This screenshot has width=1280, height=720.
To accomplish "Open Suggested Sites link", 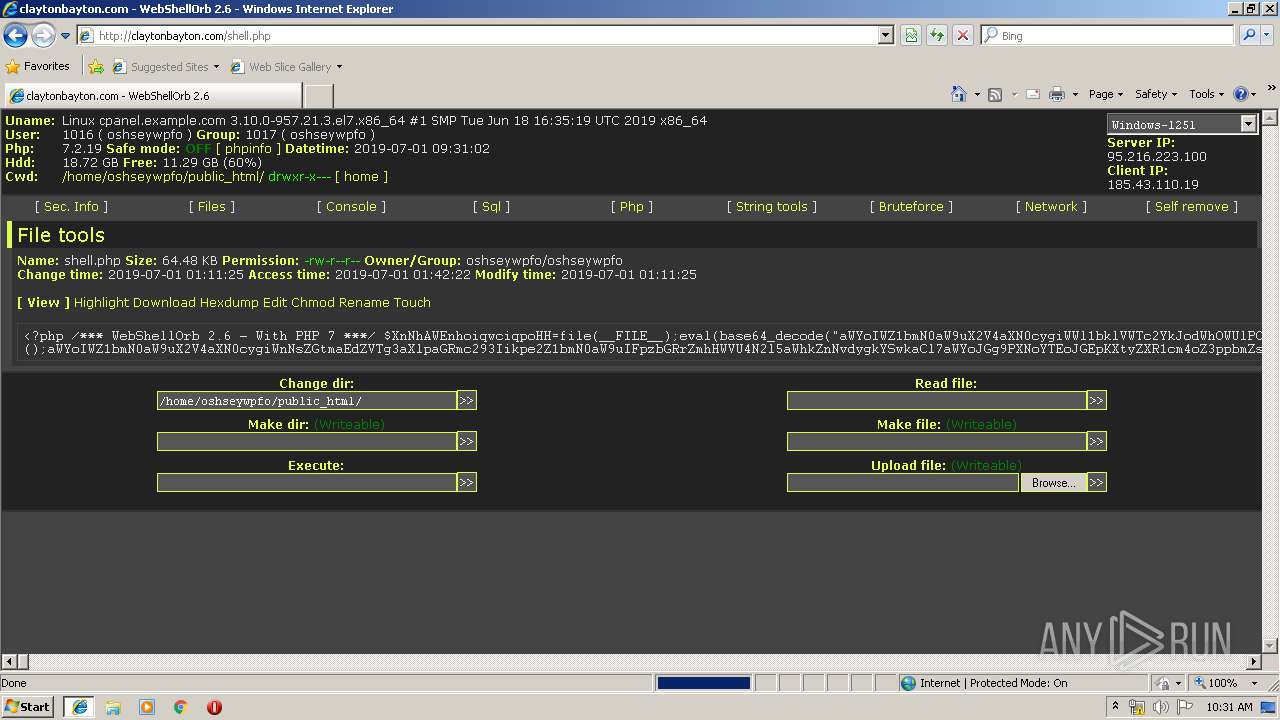I will tap(165, 67).
